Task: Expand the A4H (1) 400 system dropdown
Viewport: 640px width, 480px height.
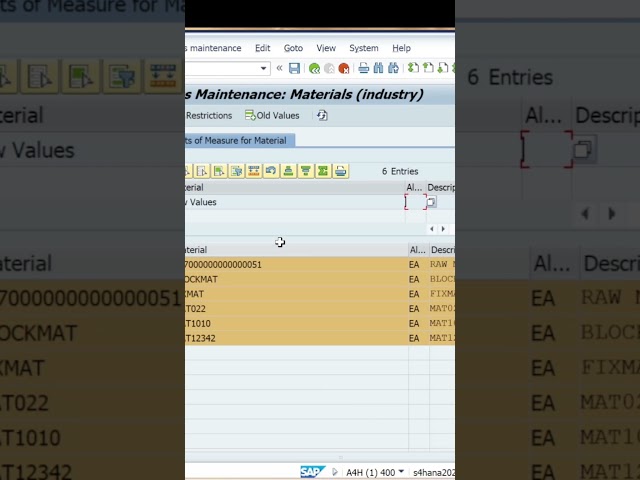Action: pyautogui.click(x=401, y=472)
